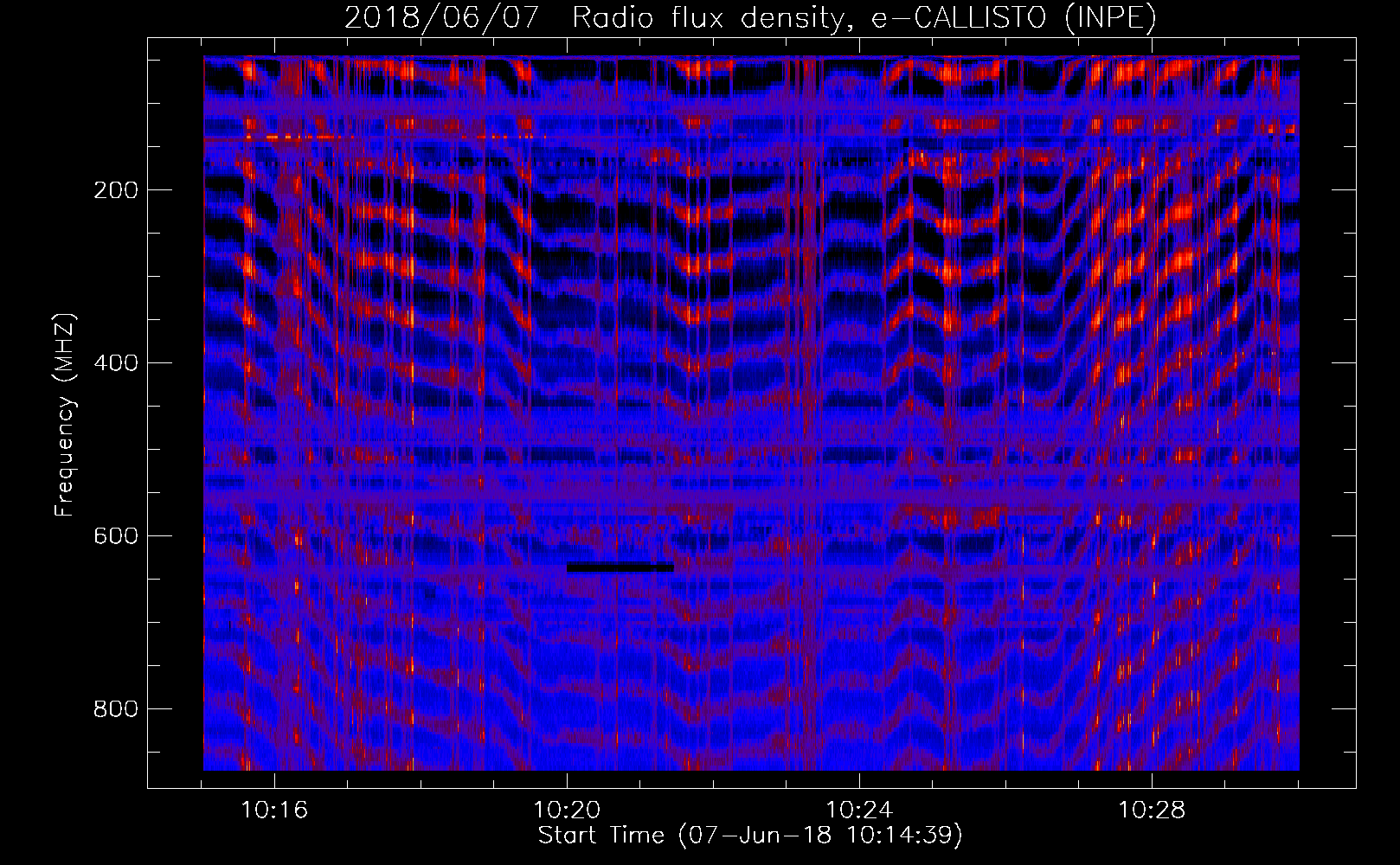Viewport: 1400px width, 865px height.
Task: Click the 400 frequency tick label
Action: 116,363
